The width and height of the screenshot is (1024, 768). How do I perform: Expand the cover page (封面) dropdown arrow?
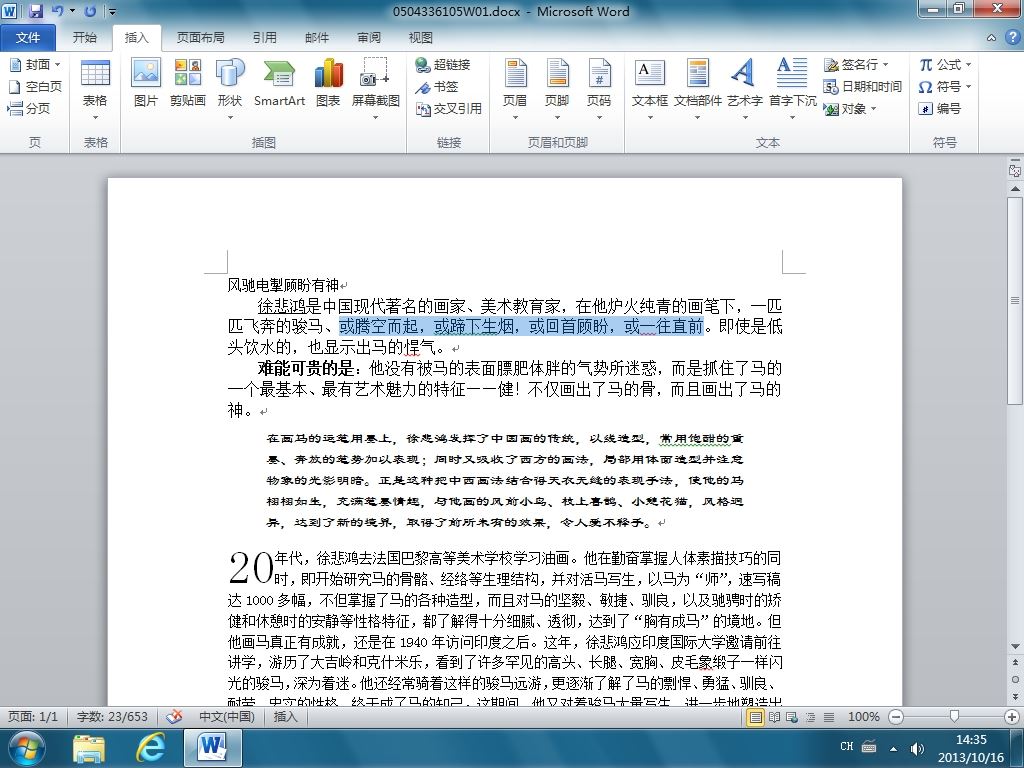pos(57,65)
